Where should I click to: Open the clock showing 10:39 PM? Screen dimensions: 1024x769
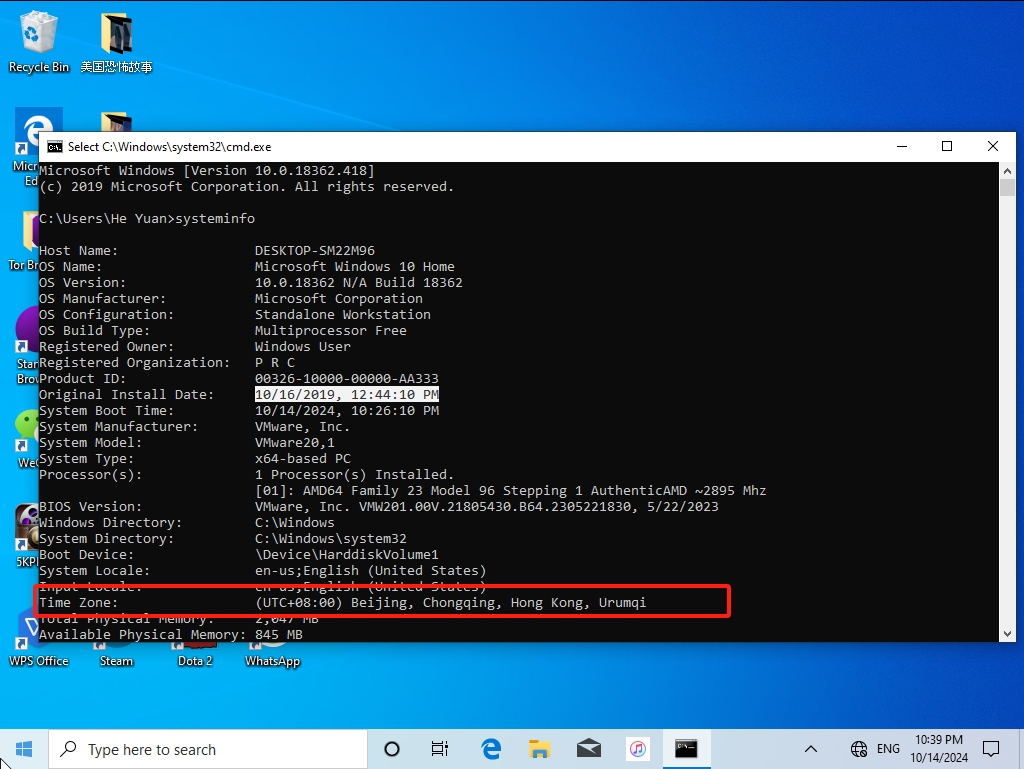pos(939,749)
